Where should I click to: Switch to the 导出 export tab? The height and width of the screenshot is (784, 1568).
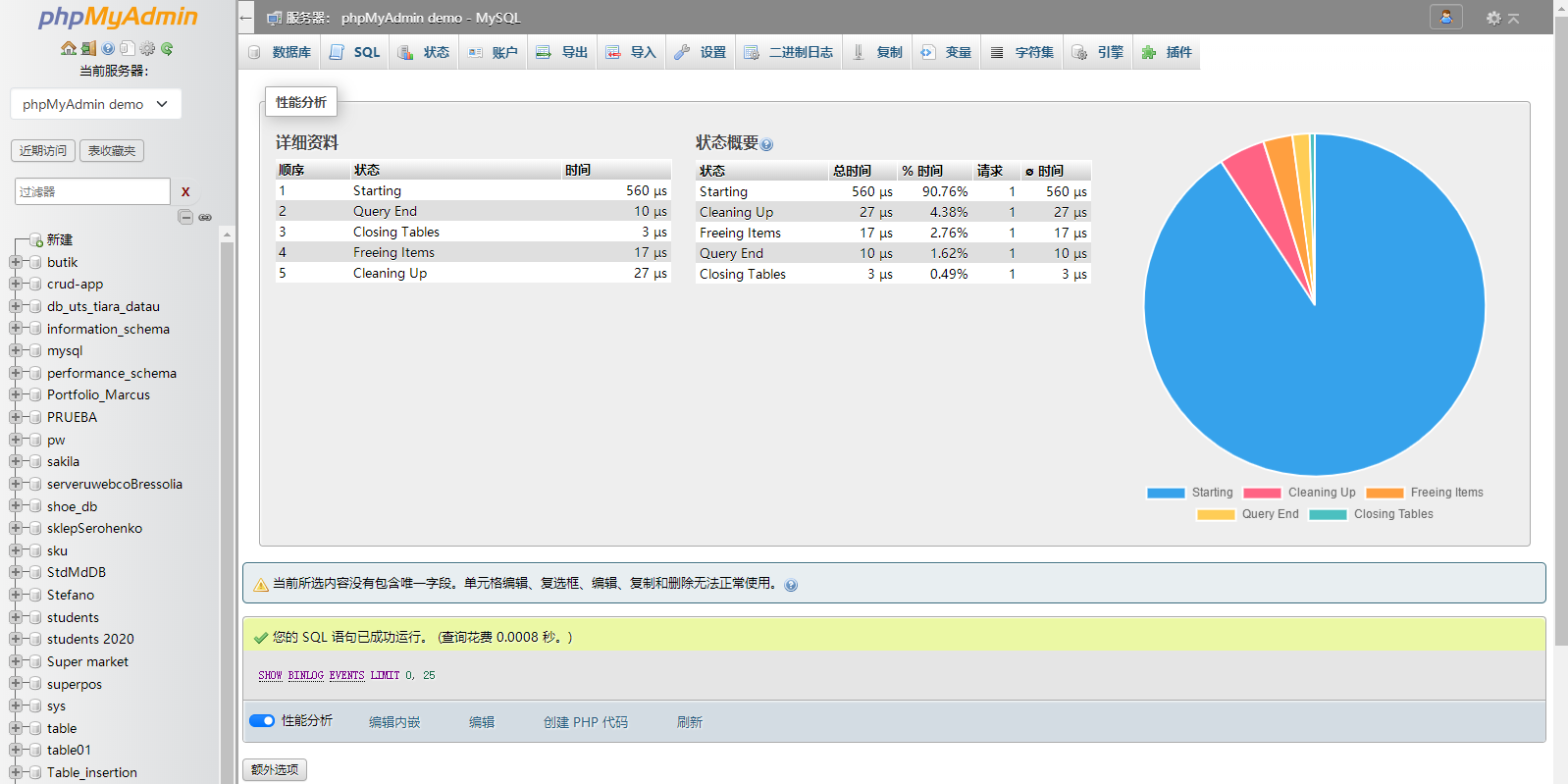(562, 52)
